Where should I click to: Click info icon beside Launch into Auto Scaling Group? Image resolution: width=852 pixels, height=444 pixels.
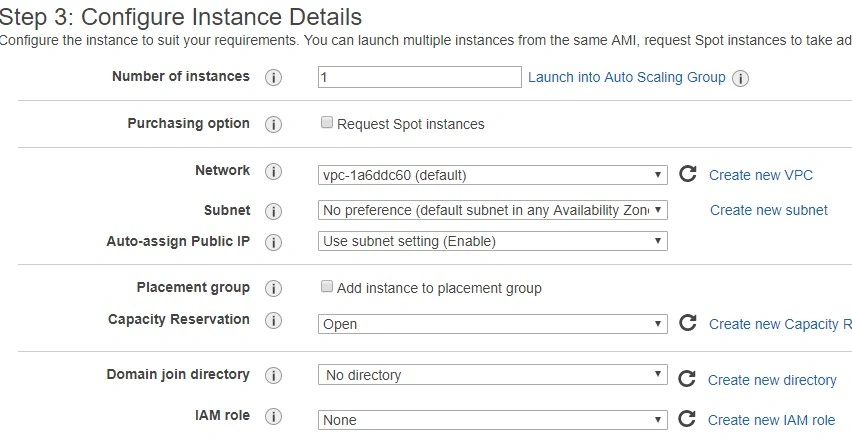[740, 78]
